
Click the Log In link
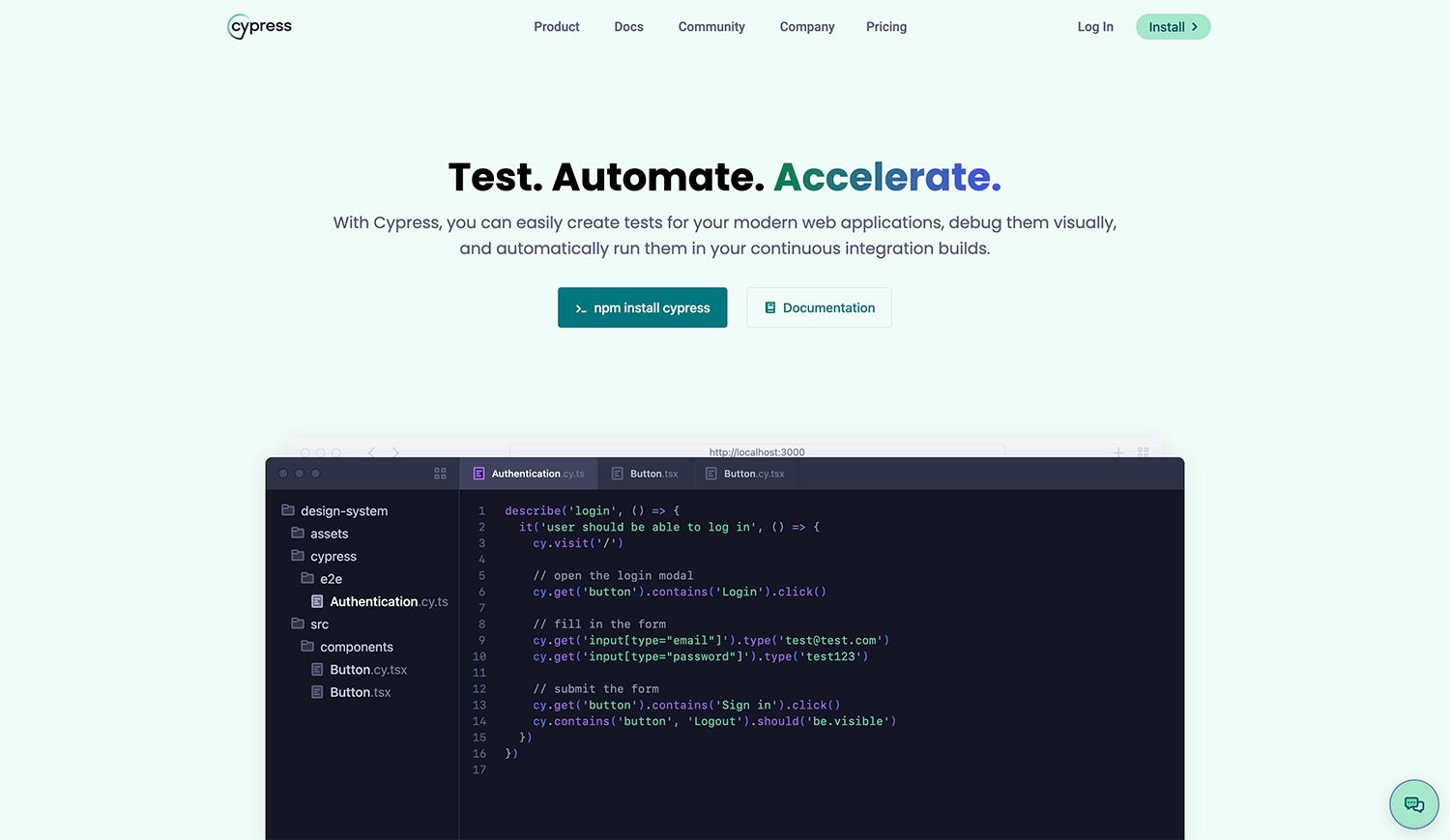(x=1095, y=27)
